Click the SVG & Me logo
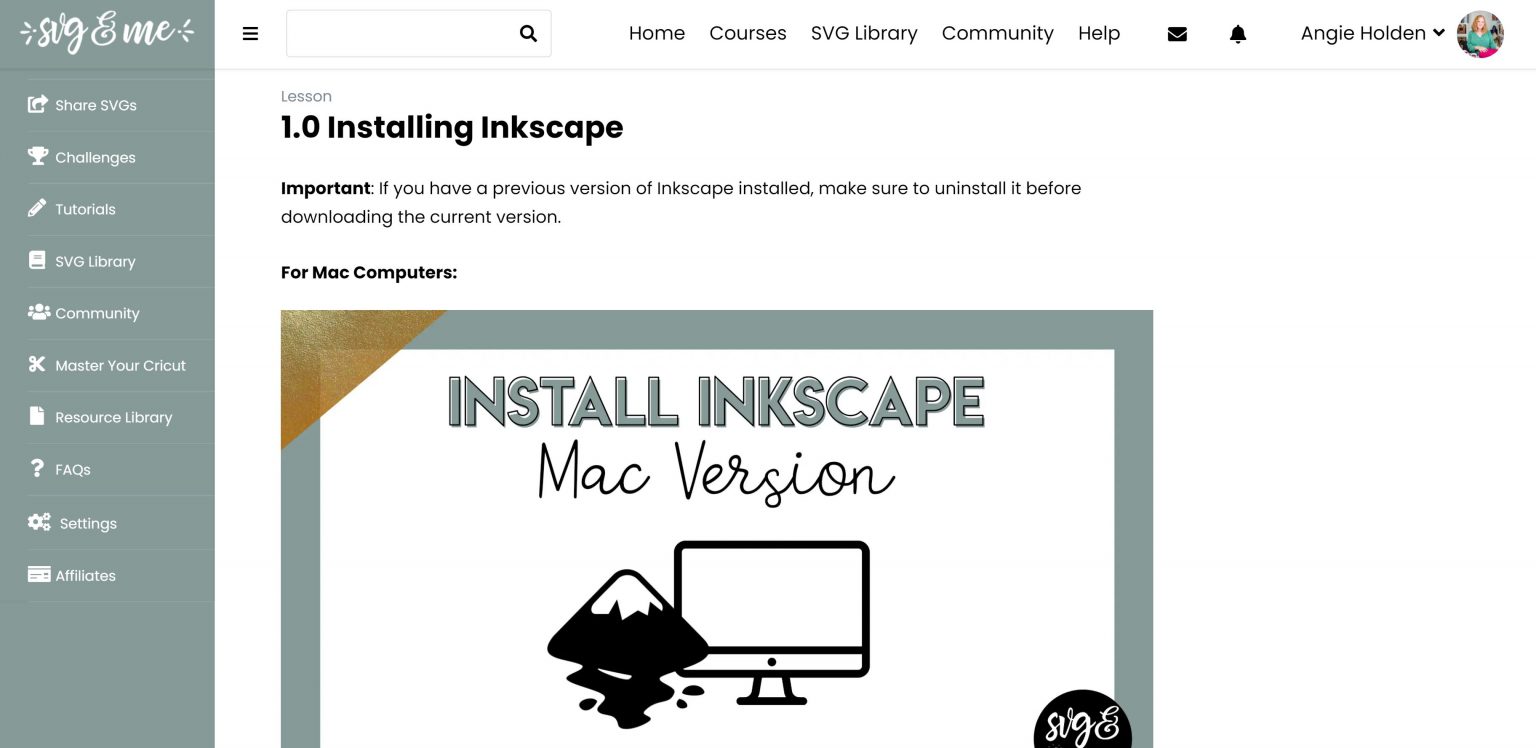Screen dimensions: 1536x748 coord(106,33)
